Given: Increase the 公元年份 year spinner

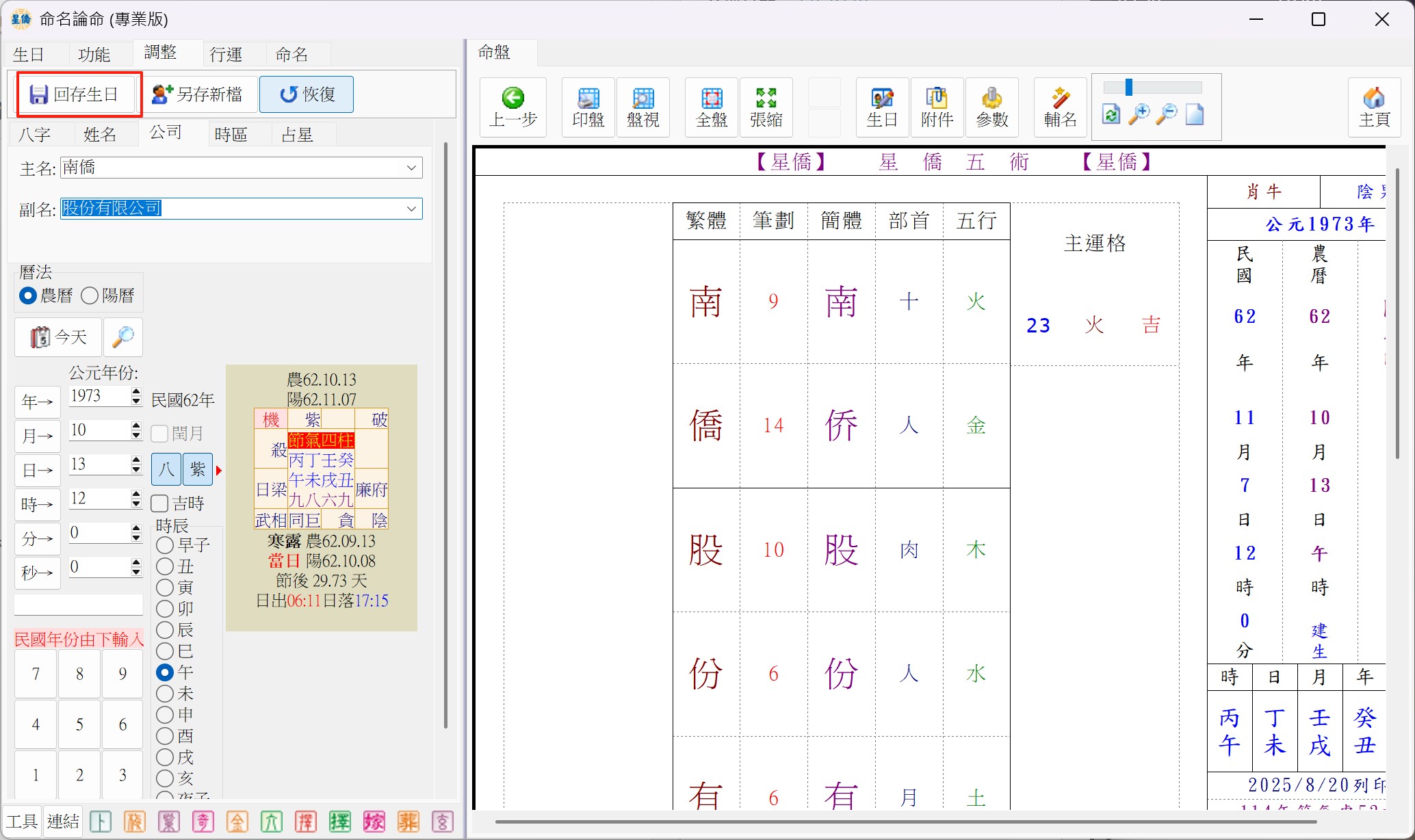Looking at the screenshot, I should pyautogui.click(x=136, y=391).
